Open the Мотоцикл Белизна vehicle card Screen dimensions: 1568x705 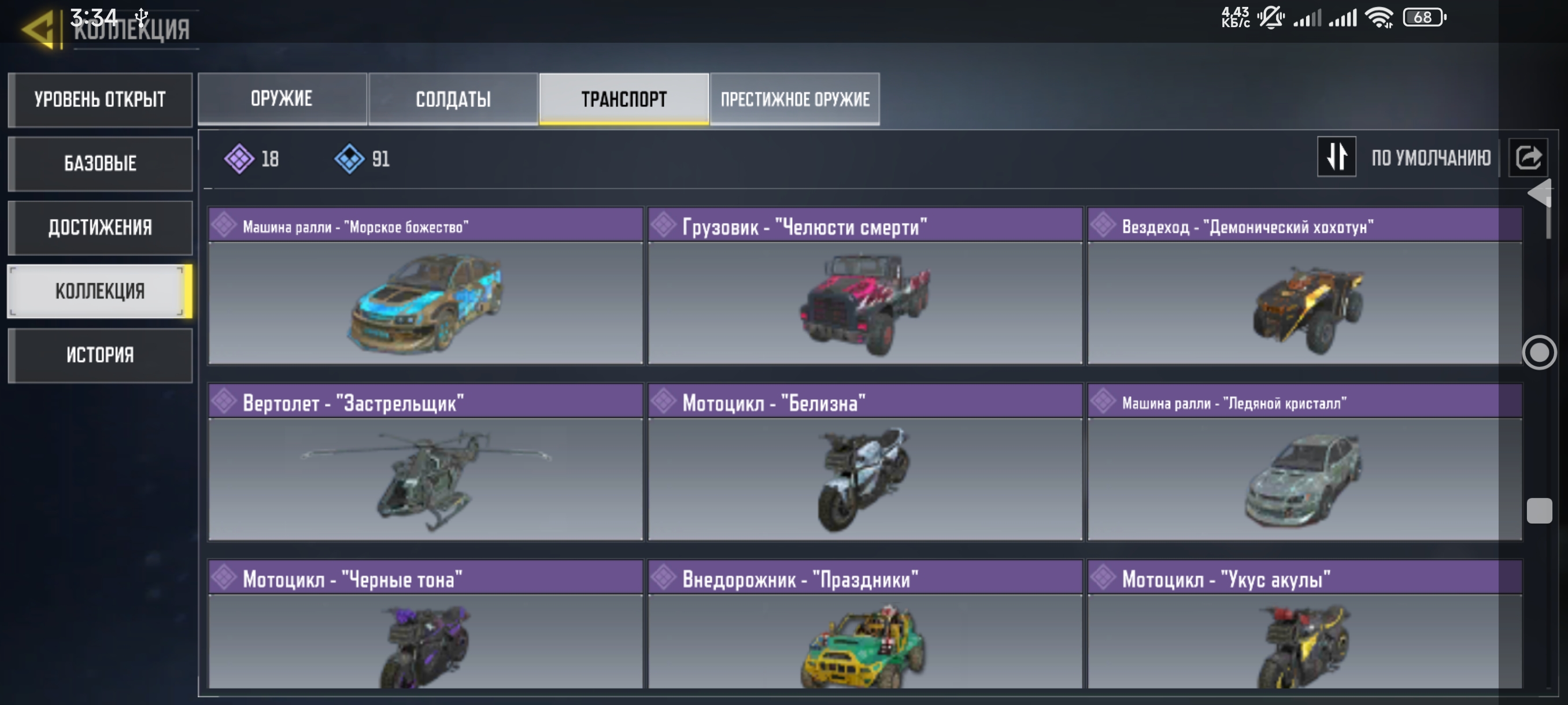[x=865, y=462]
